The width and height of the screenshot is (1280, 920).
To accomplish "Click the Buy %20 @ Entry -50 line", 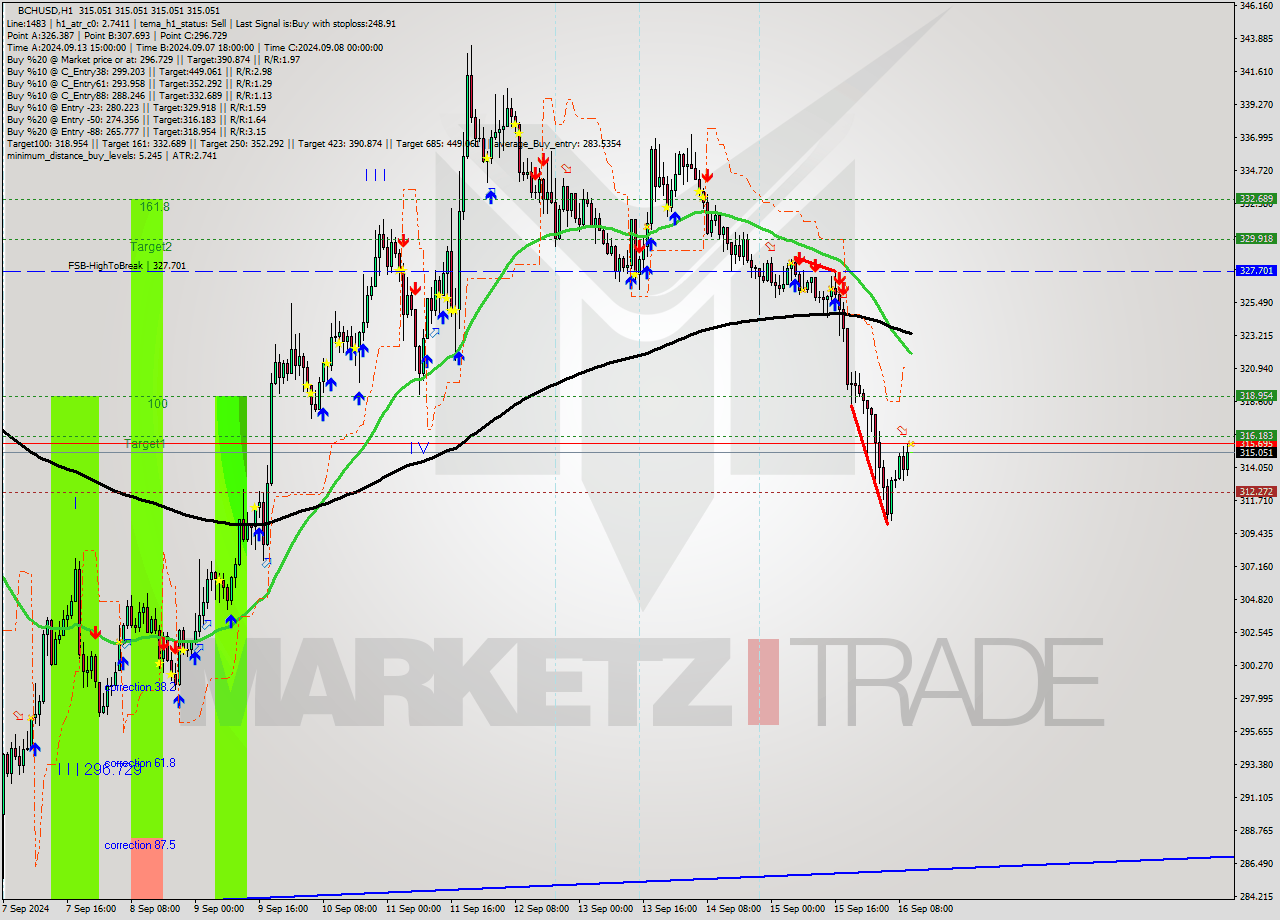I will (136, 119).
